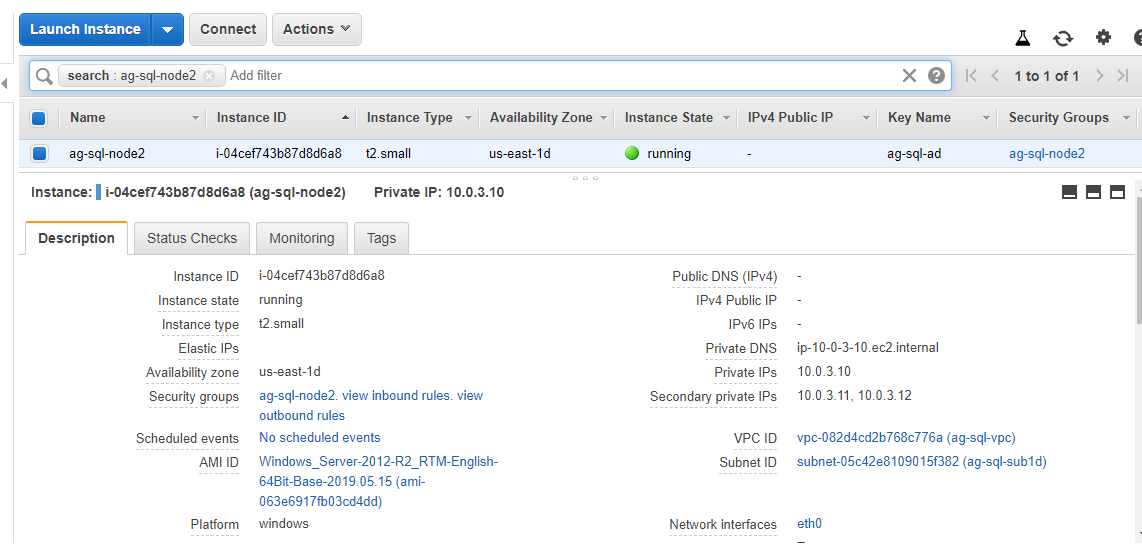The width and height of the screenshot is (1142, 544).
Task: Click the t2.small cell in the table
Action: 388,154
